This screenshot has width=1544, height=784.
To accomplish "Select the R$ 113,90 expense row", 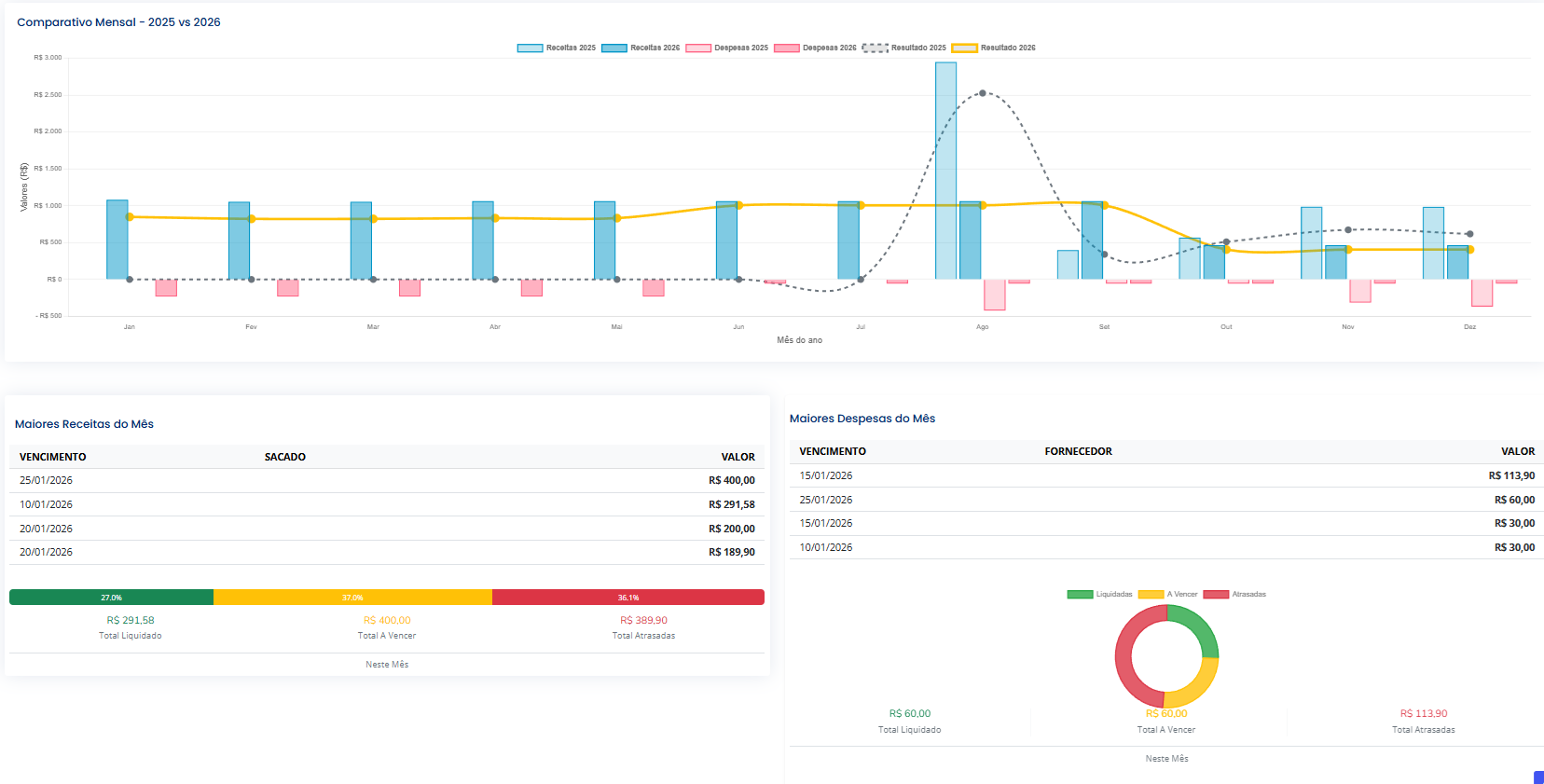I will click(x=1165, y=475).
